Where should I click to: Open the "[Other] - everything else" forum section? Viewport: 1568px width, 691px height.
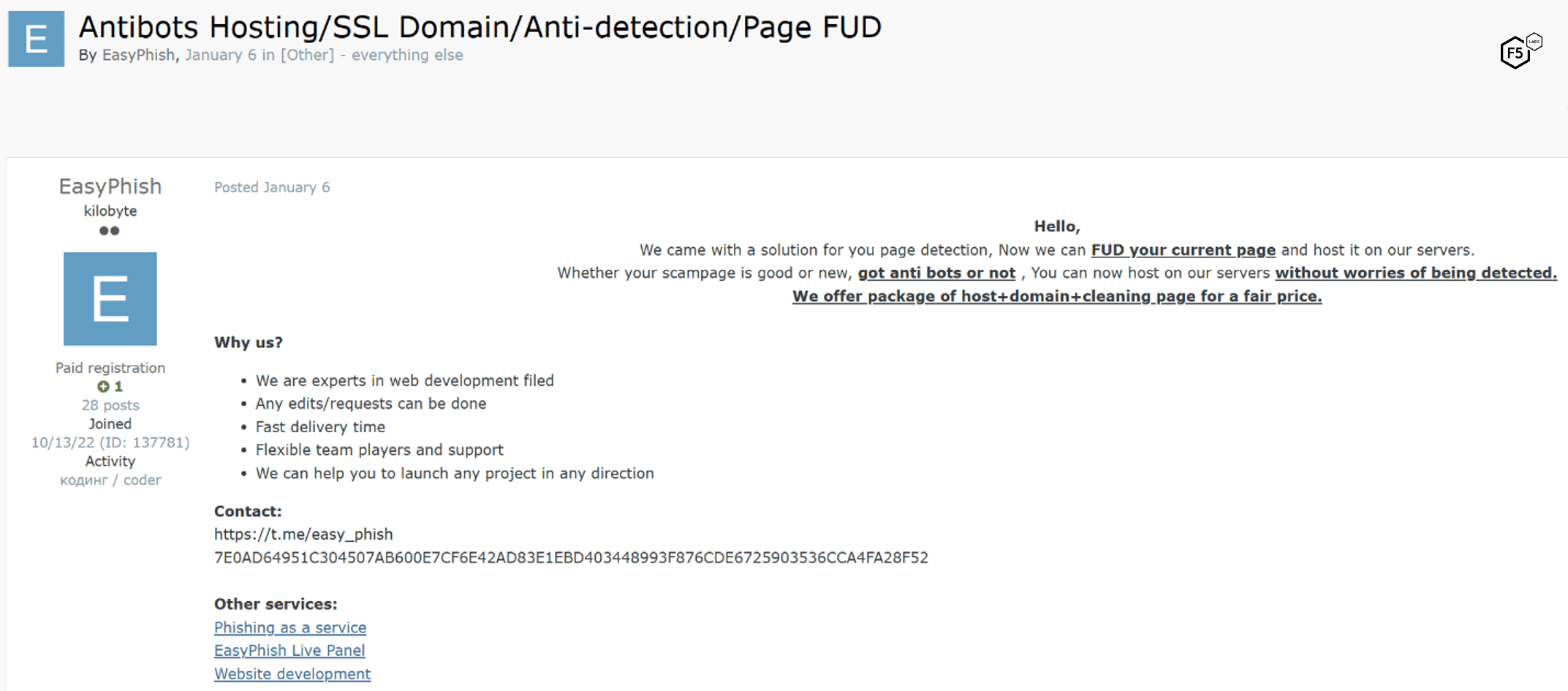[371, 55]
